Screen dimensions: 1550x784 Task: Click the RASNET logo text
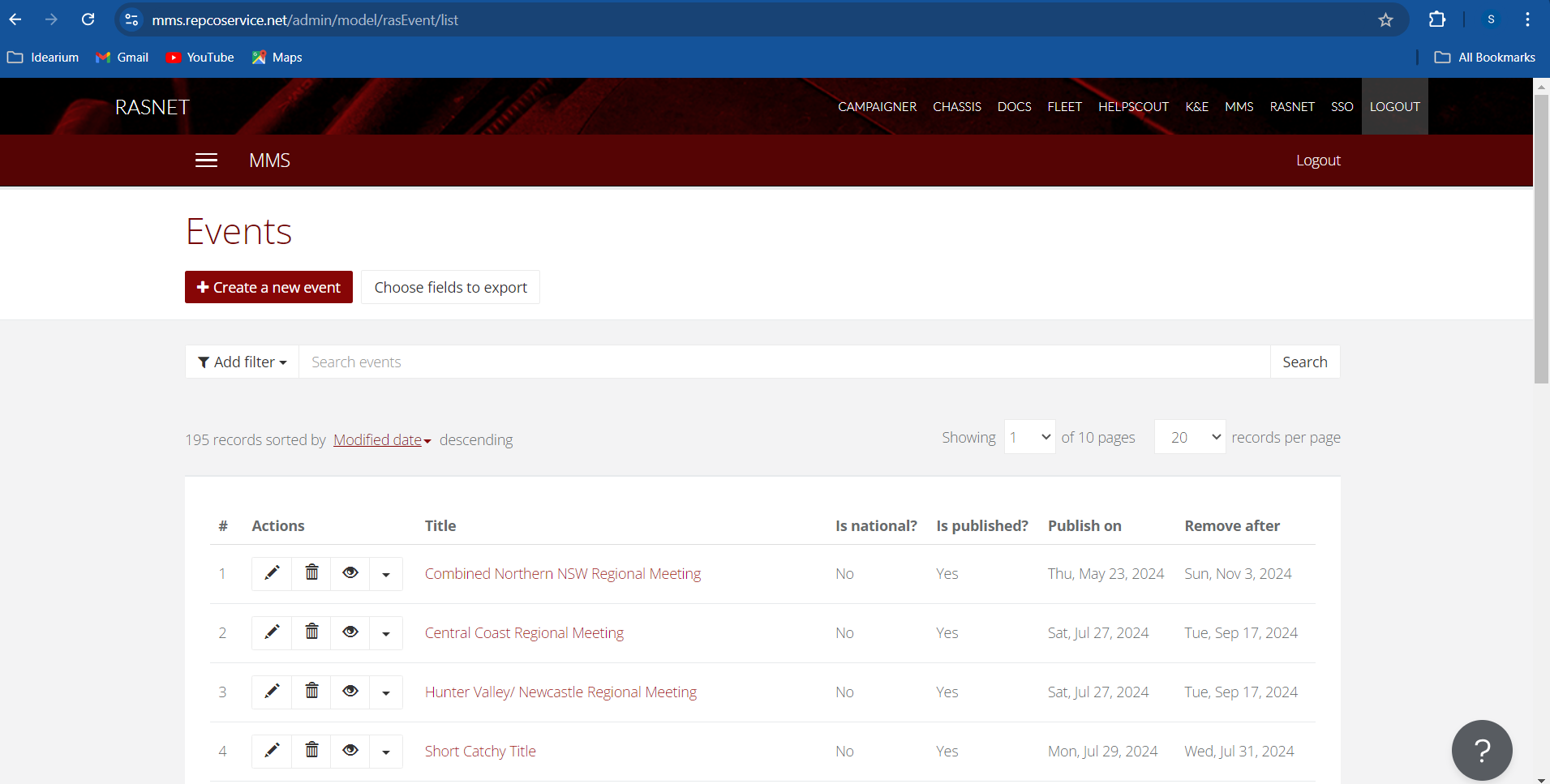[x=152, y=107]
